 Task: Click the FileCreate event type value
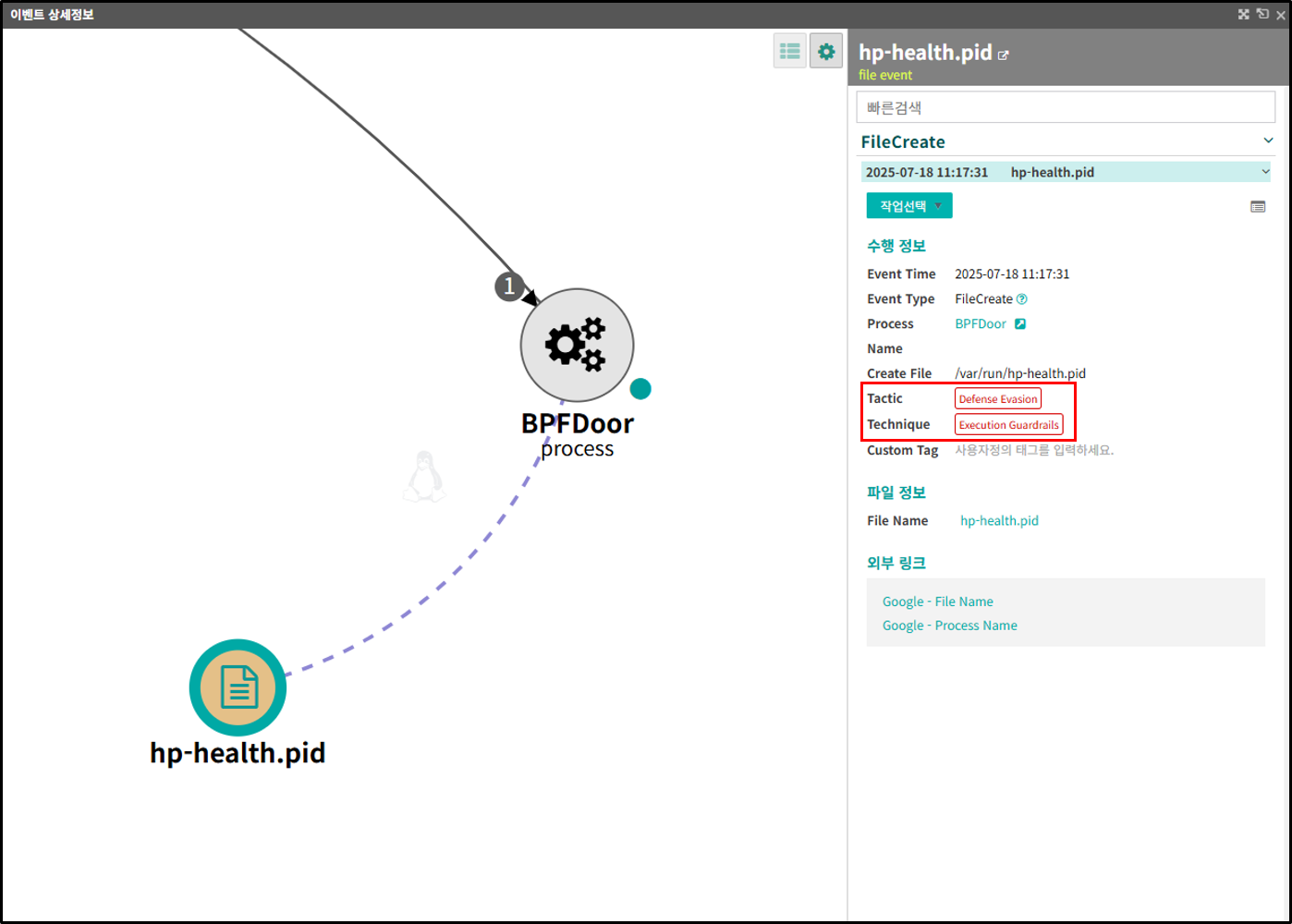pyautogui.click(x=983, y=299)
